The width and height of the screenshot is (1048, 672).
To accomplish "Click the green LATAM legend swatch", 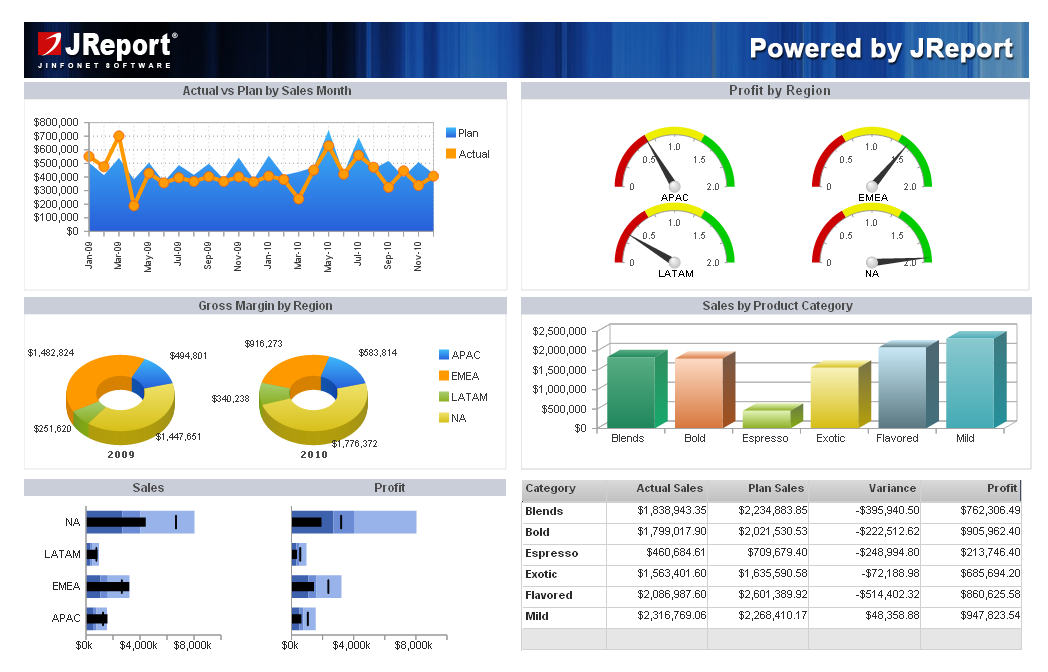I will (444, 397).
